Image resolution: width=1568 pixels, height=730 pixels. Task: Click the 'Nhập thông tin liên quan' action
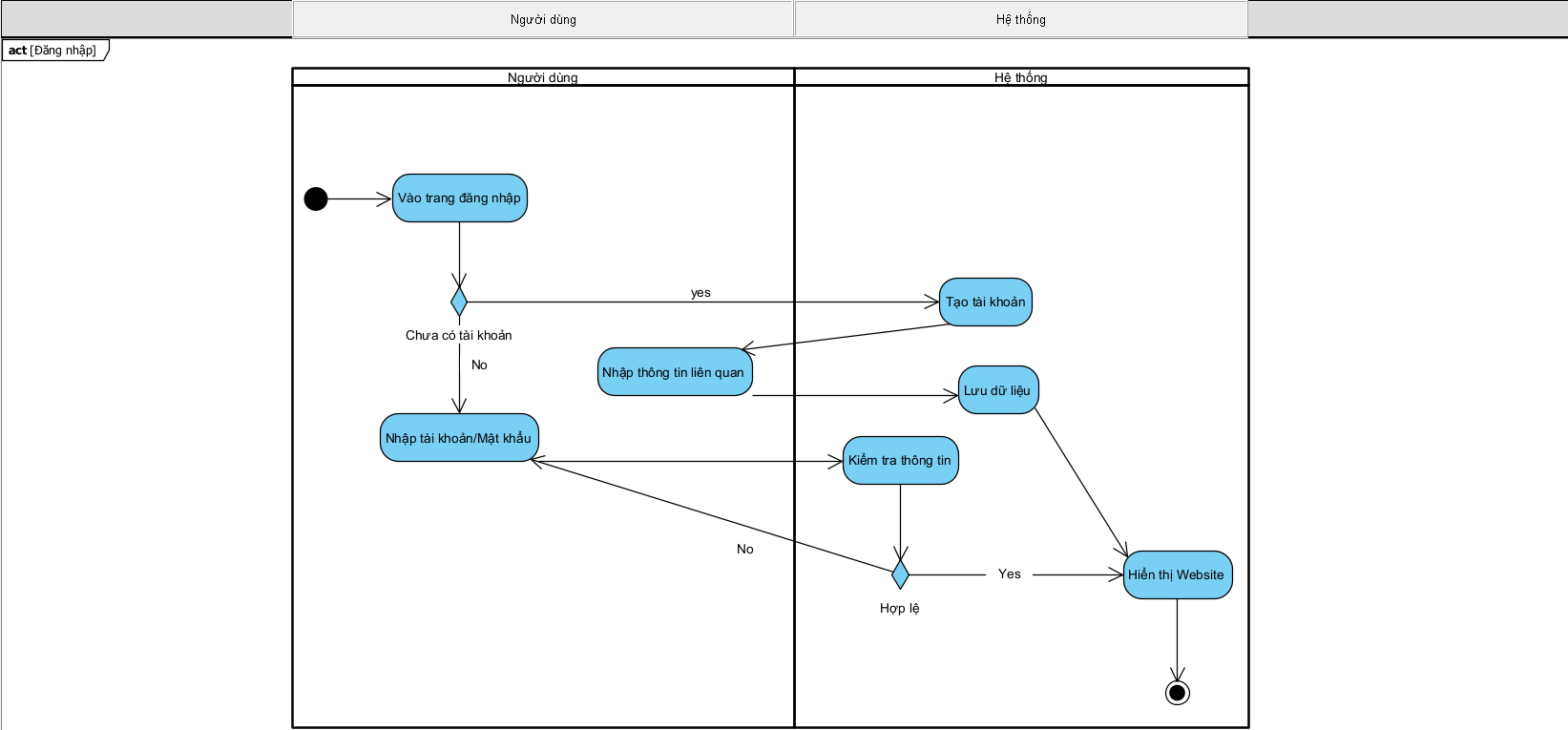(x=674, y=372)
